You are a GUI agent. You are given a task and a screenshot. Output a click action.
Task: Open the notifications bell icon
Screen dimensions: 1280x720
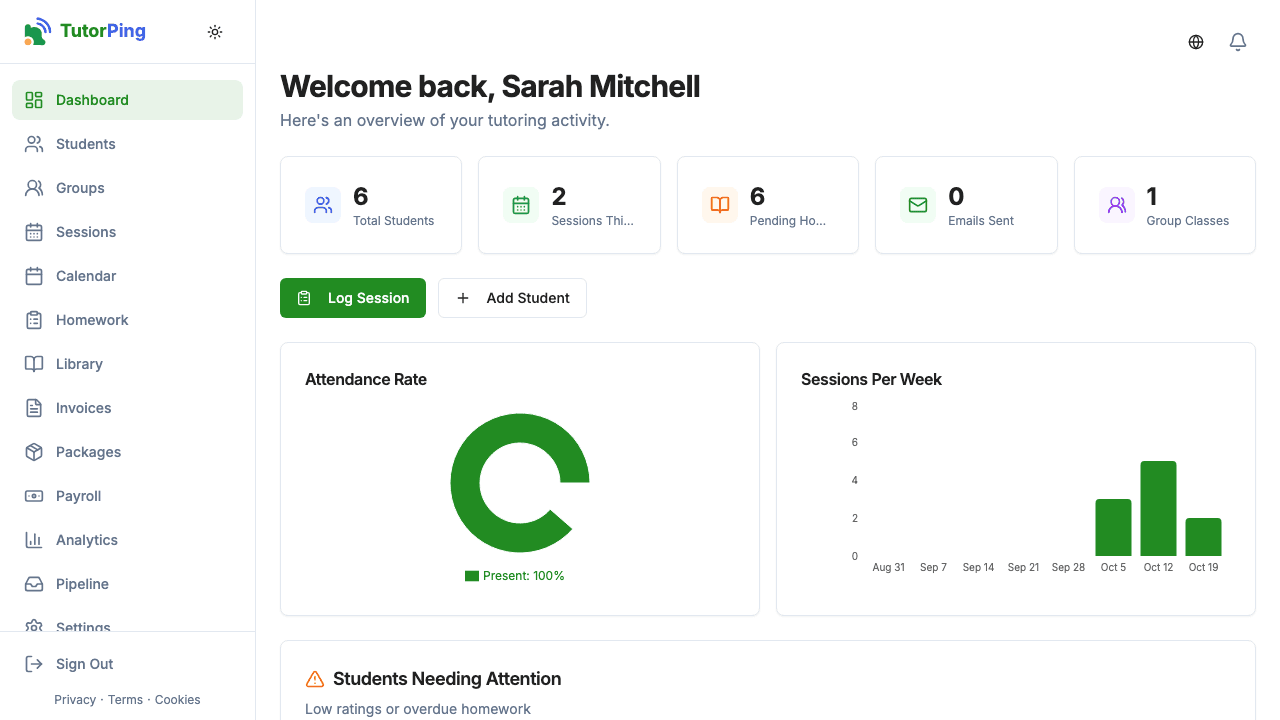[1238, 42]
